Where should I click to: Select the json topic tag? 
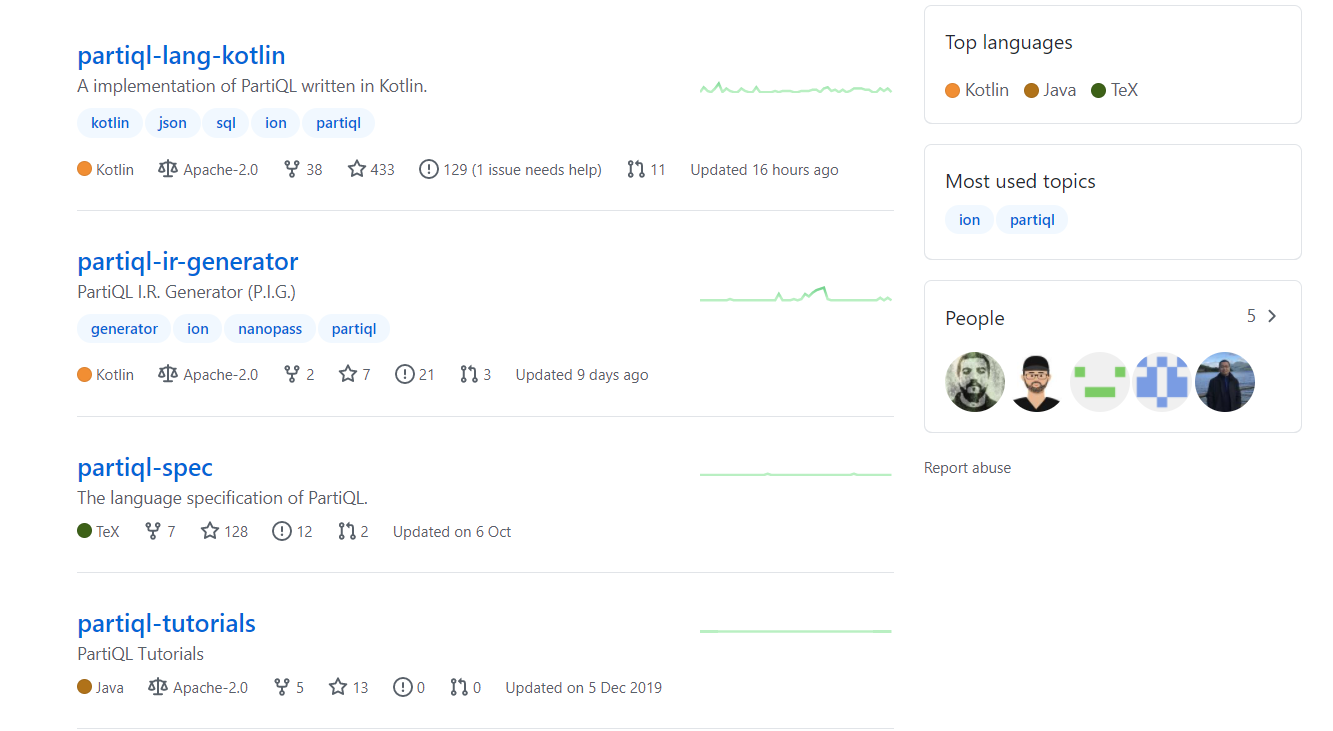[173, 123]
